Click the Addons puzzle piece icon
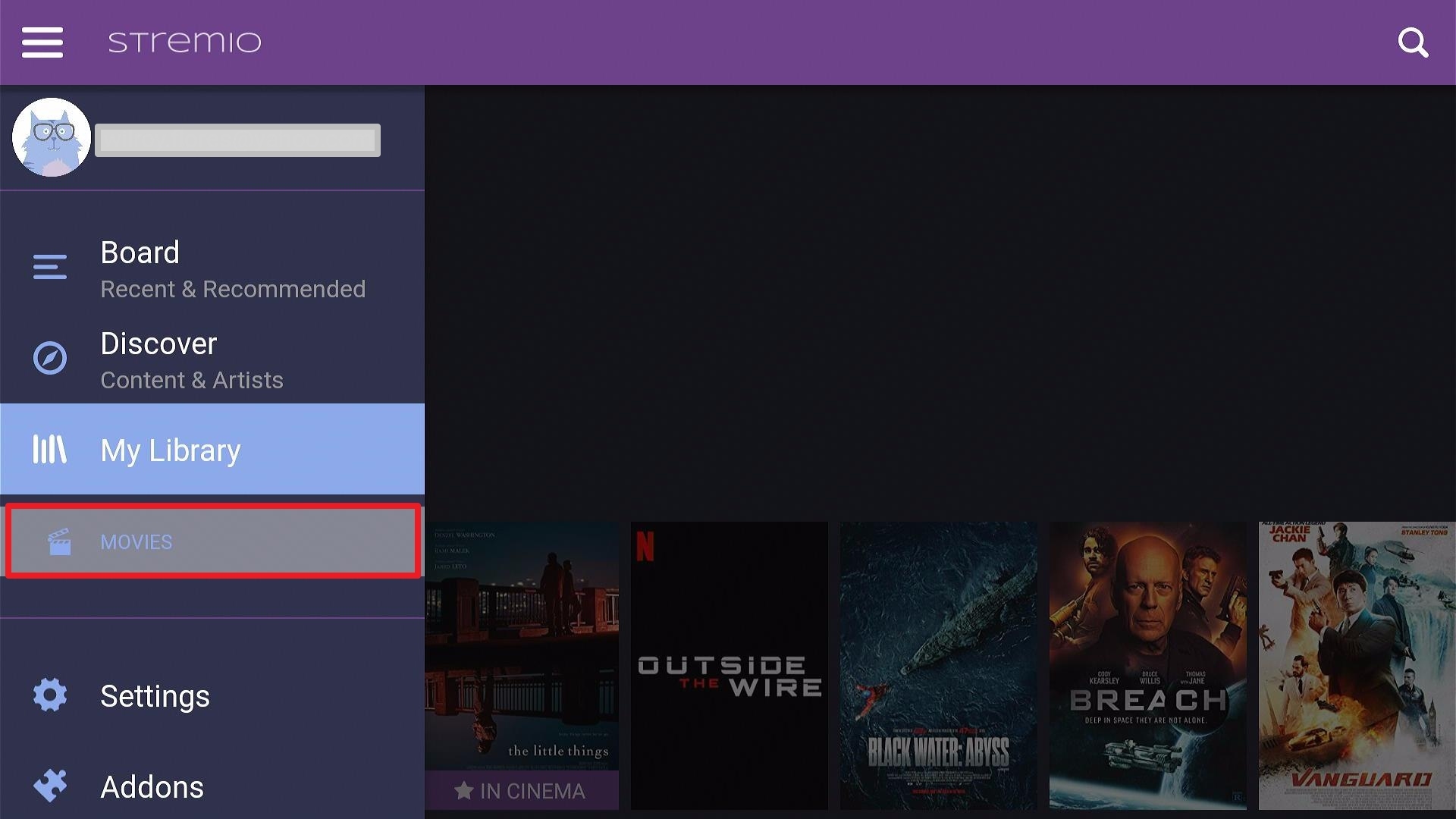 pyautogui.click(x=50, y=786)
